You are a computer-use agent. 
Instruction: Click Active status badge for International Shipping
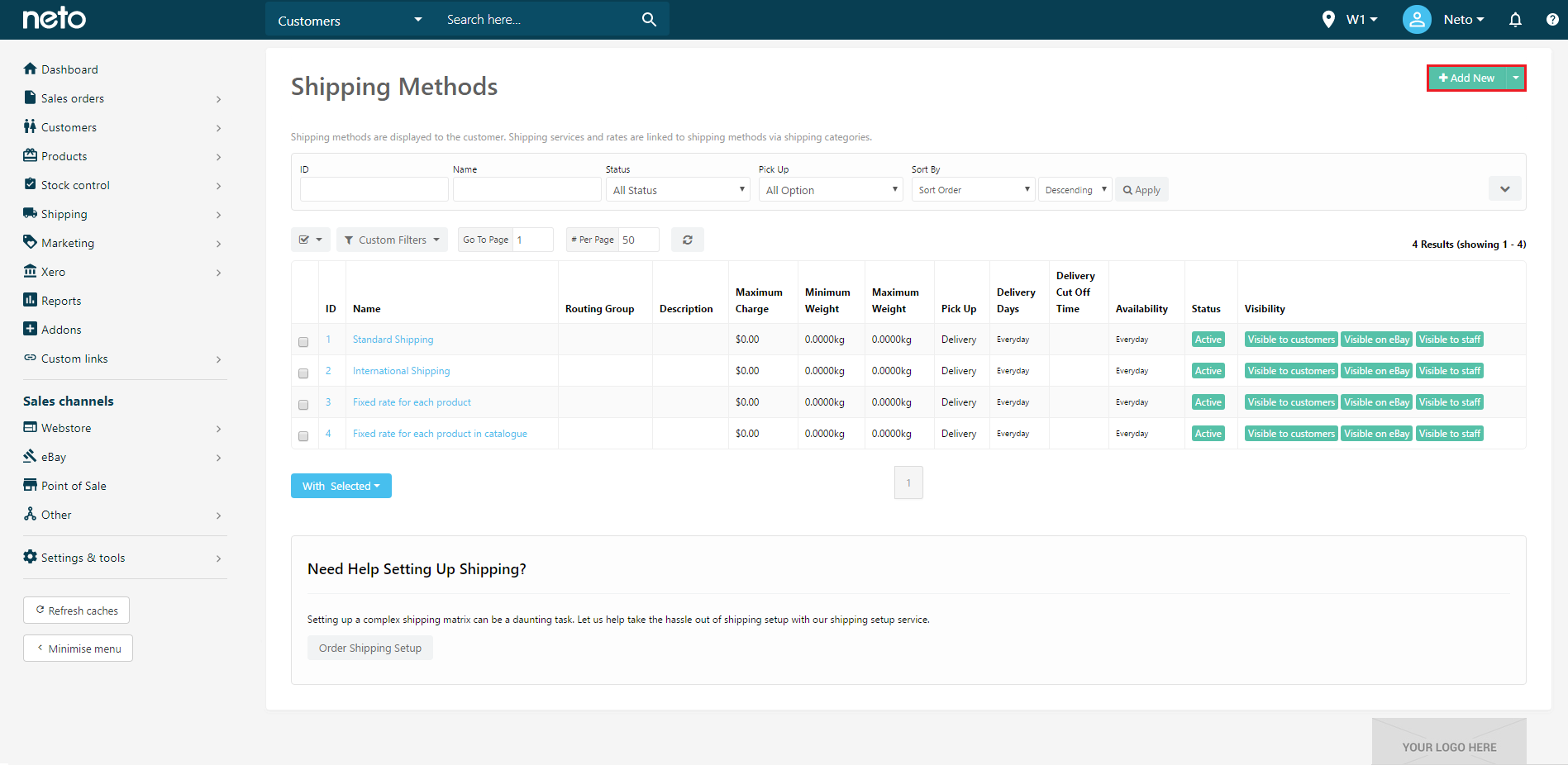click(x=1208, y=371)
